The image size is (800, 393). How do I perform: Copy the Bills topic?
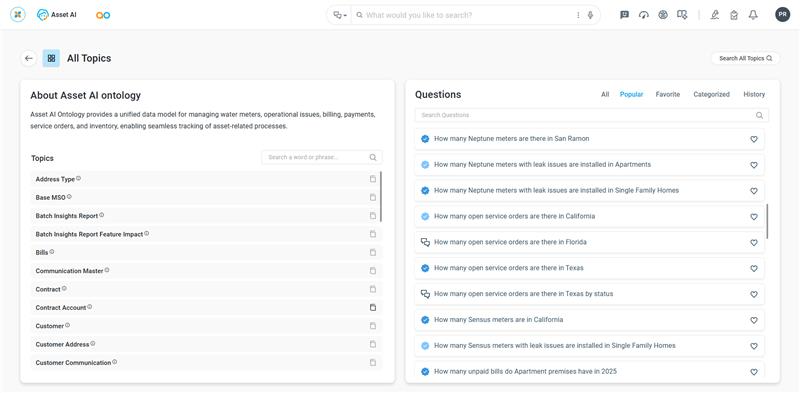(373, 253)
